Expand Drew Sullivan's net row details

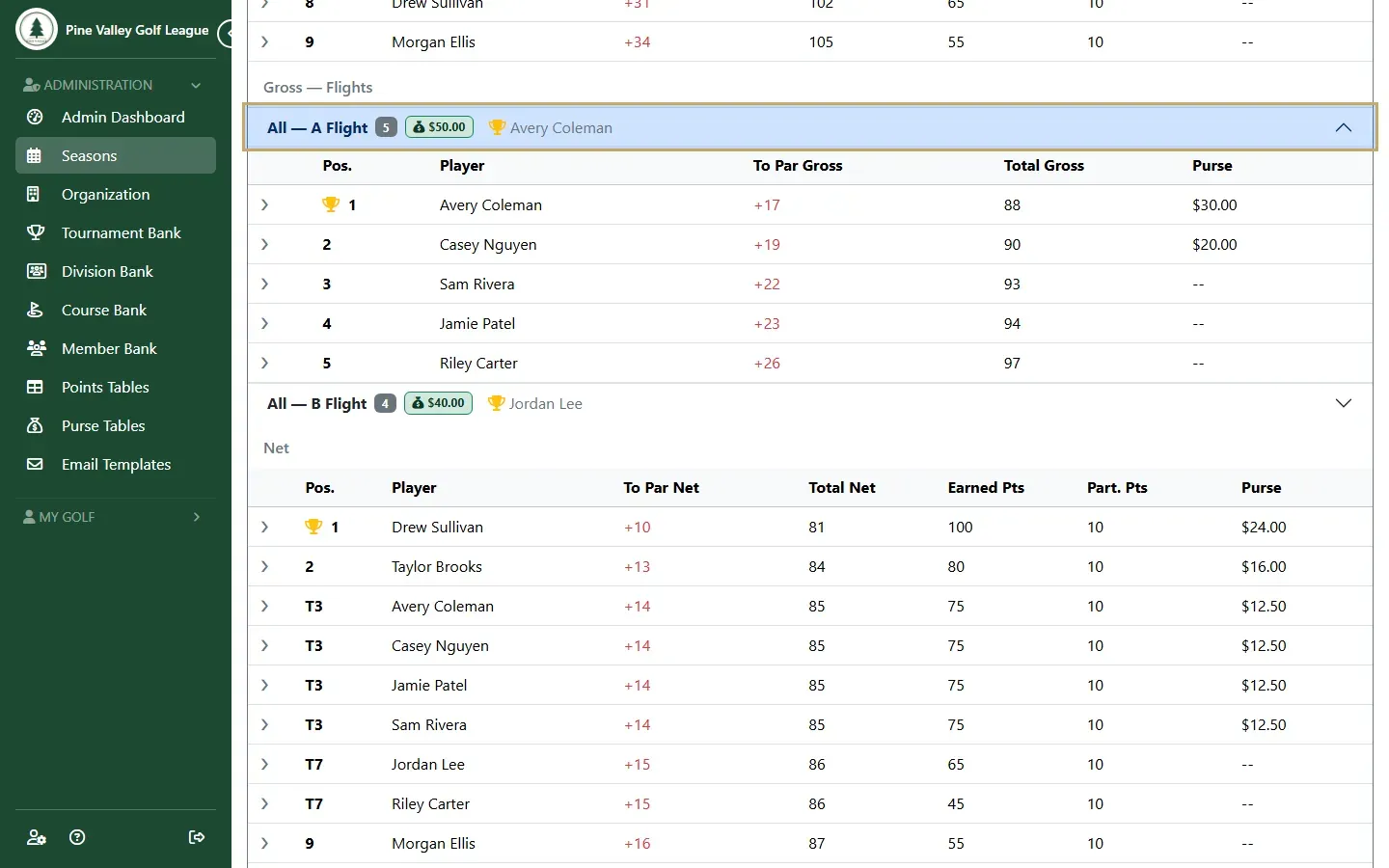point(264,528)
